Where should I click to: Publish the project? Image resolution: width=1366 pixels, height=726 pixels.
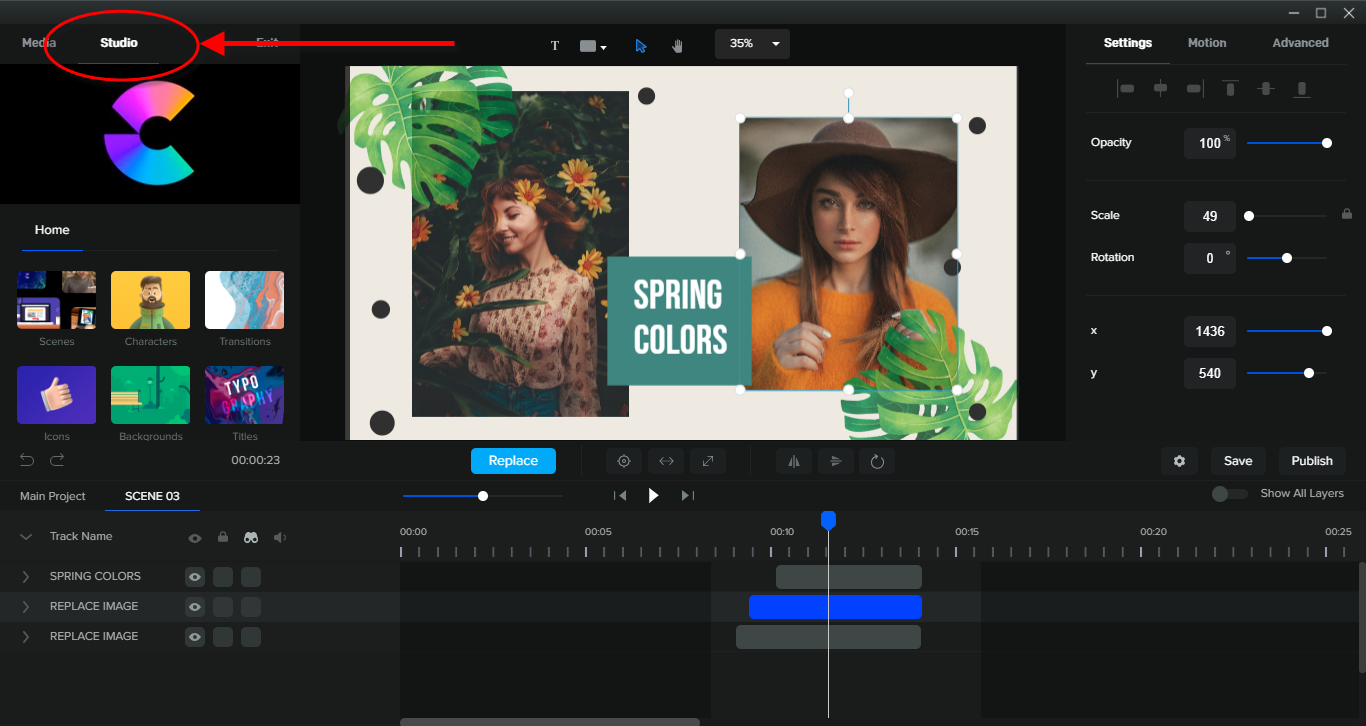[1312, 461]
